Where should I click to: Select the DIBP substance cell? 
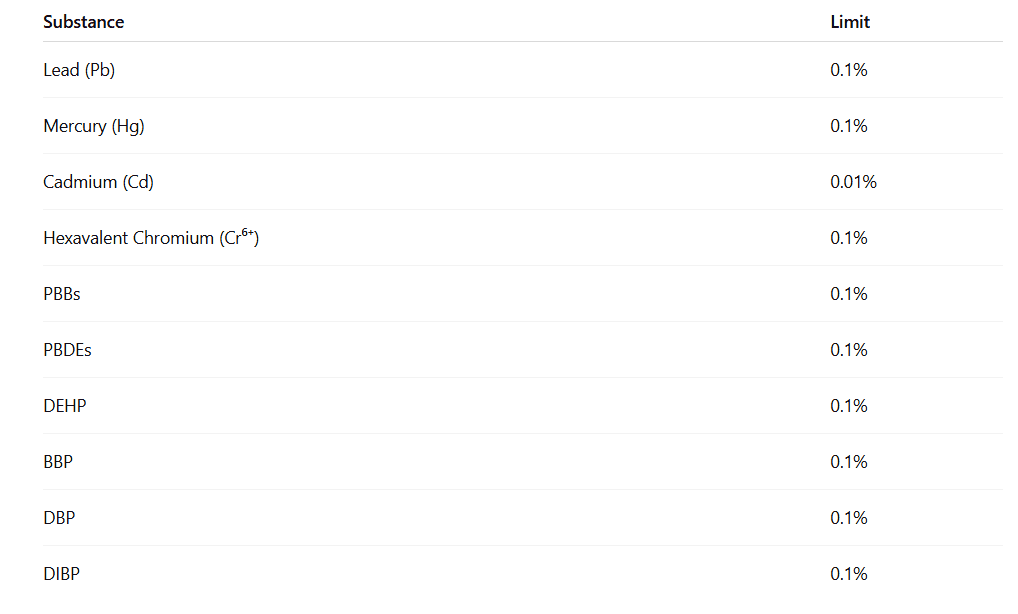click(x=61, y=574)
